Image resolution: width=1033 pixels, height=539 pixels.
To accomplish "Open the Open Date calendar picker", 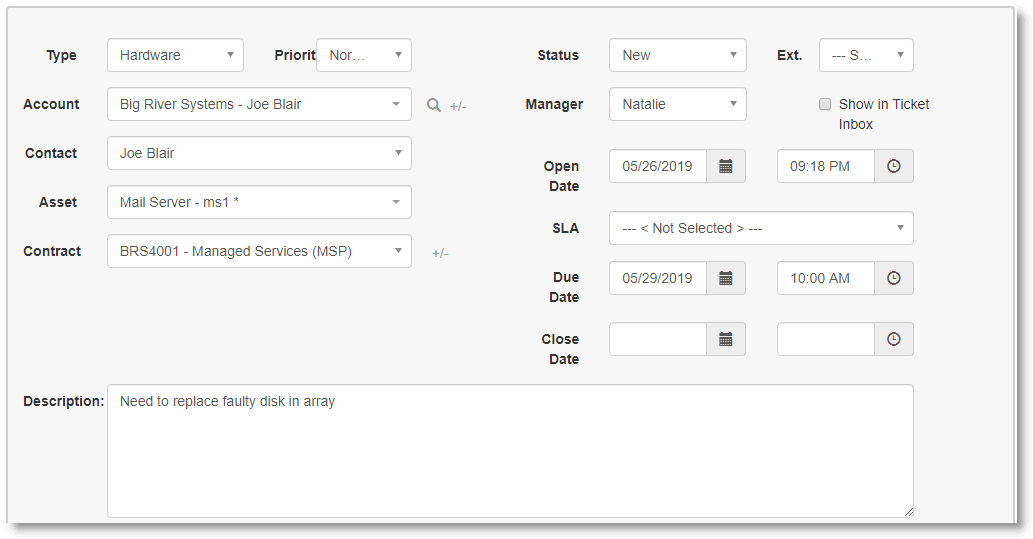I will click(x=726, y=166).
